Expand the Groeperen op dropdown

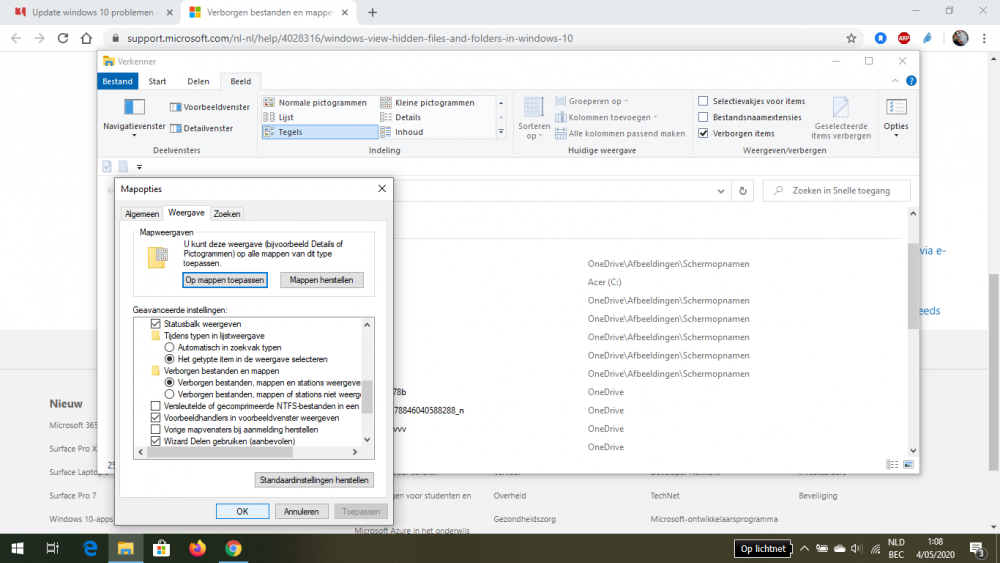[x=594, y=101]
